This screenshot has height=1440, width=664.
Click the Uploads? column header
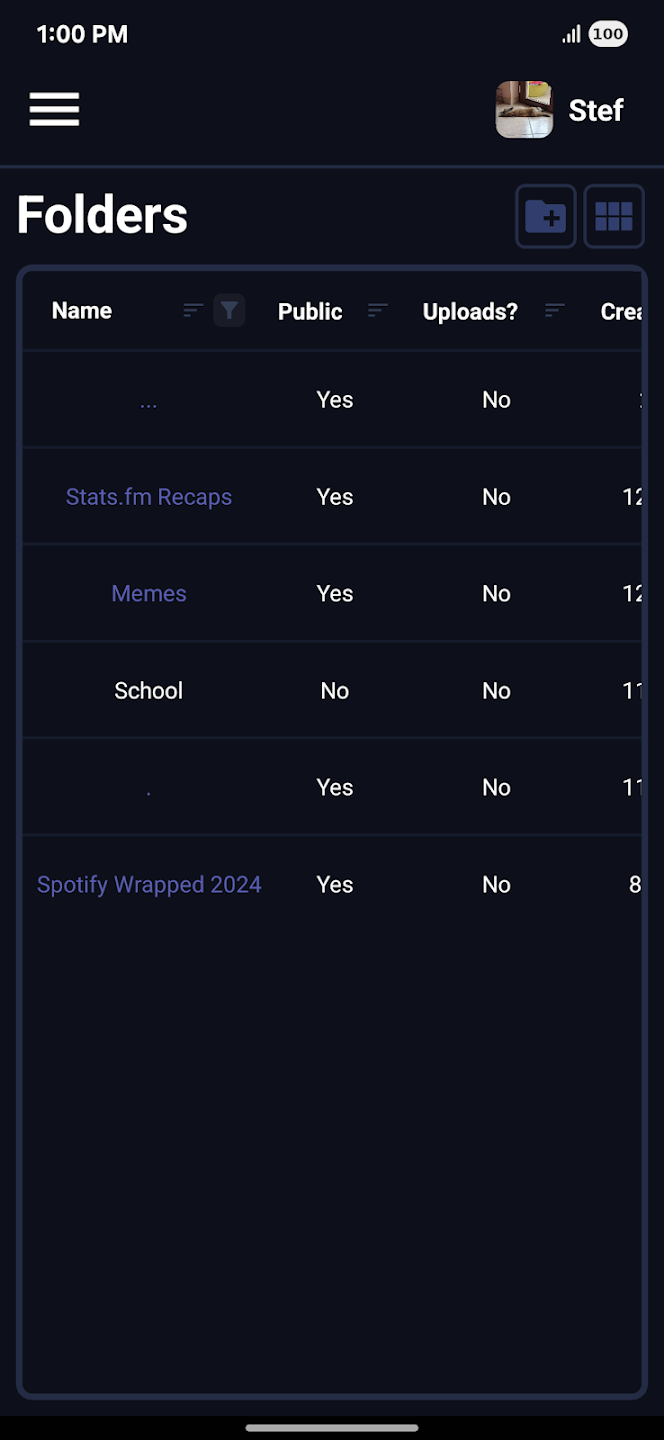point(469,311)
